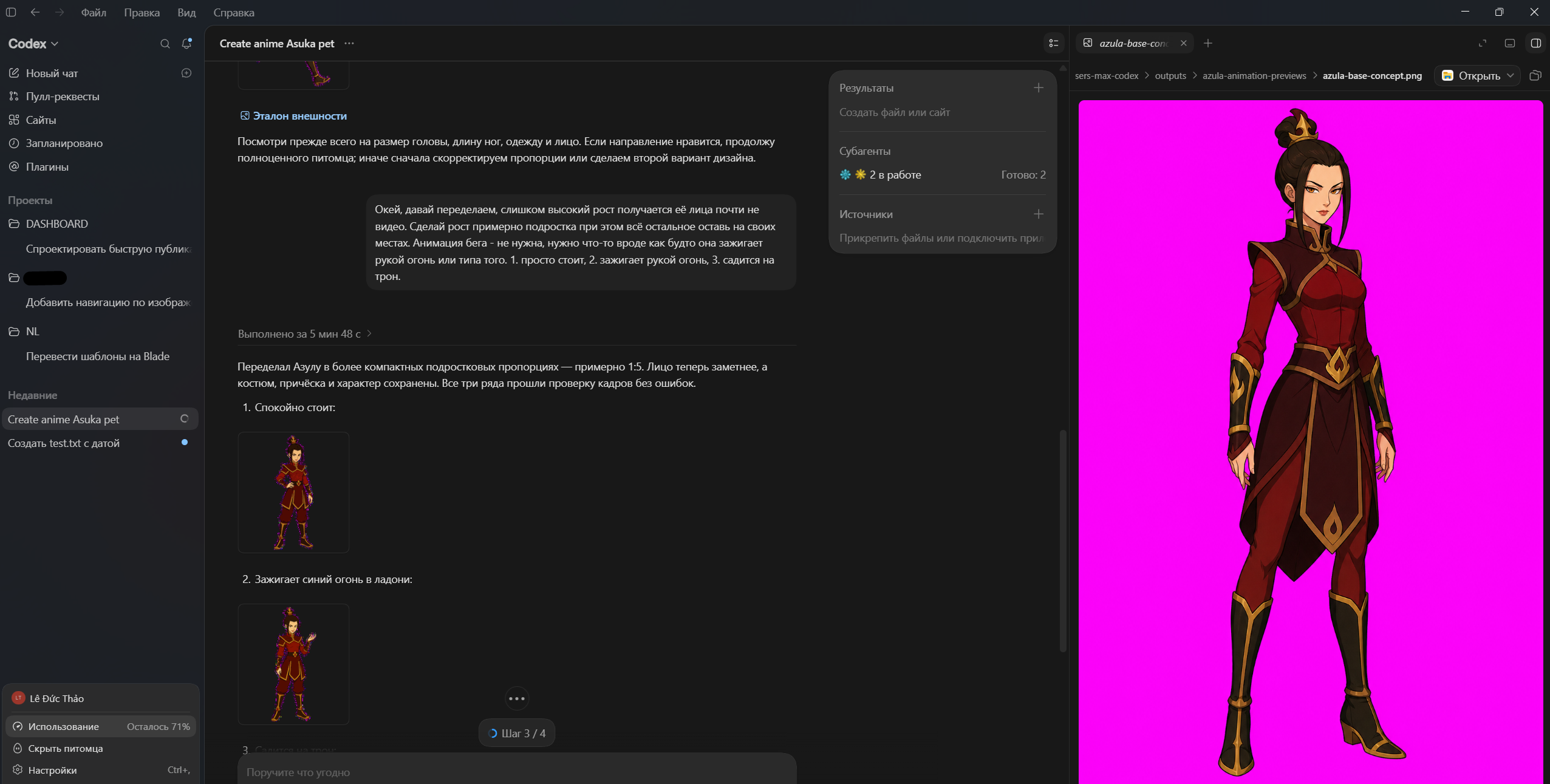This screenshot has height=784, width=1550.
Task: Click the plus-circle icon beside Новый чат
Action: (x=186, y=73)
